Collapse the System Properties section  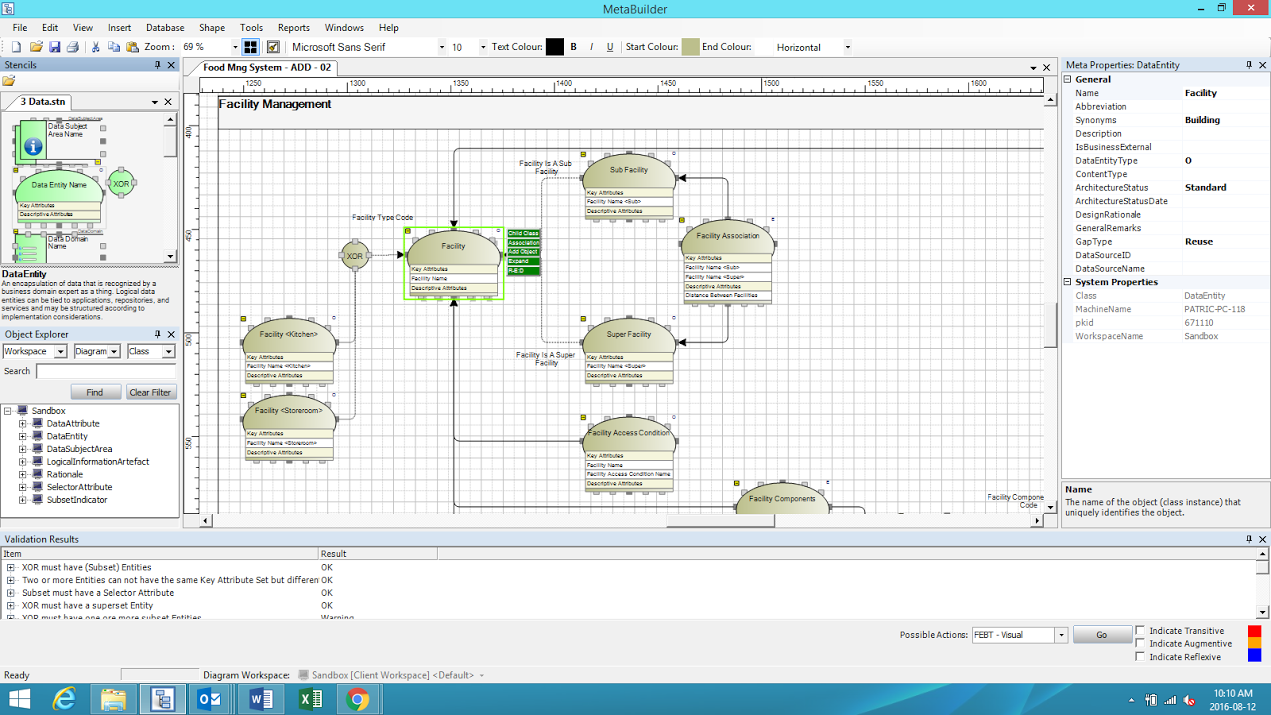point(1068,282)
